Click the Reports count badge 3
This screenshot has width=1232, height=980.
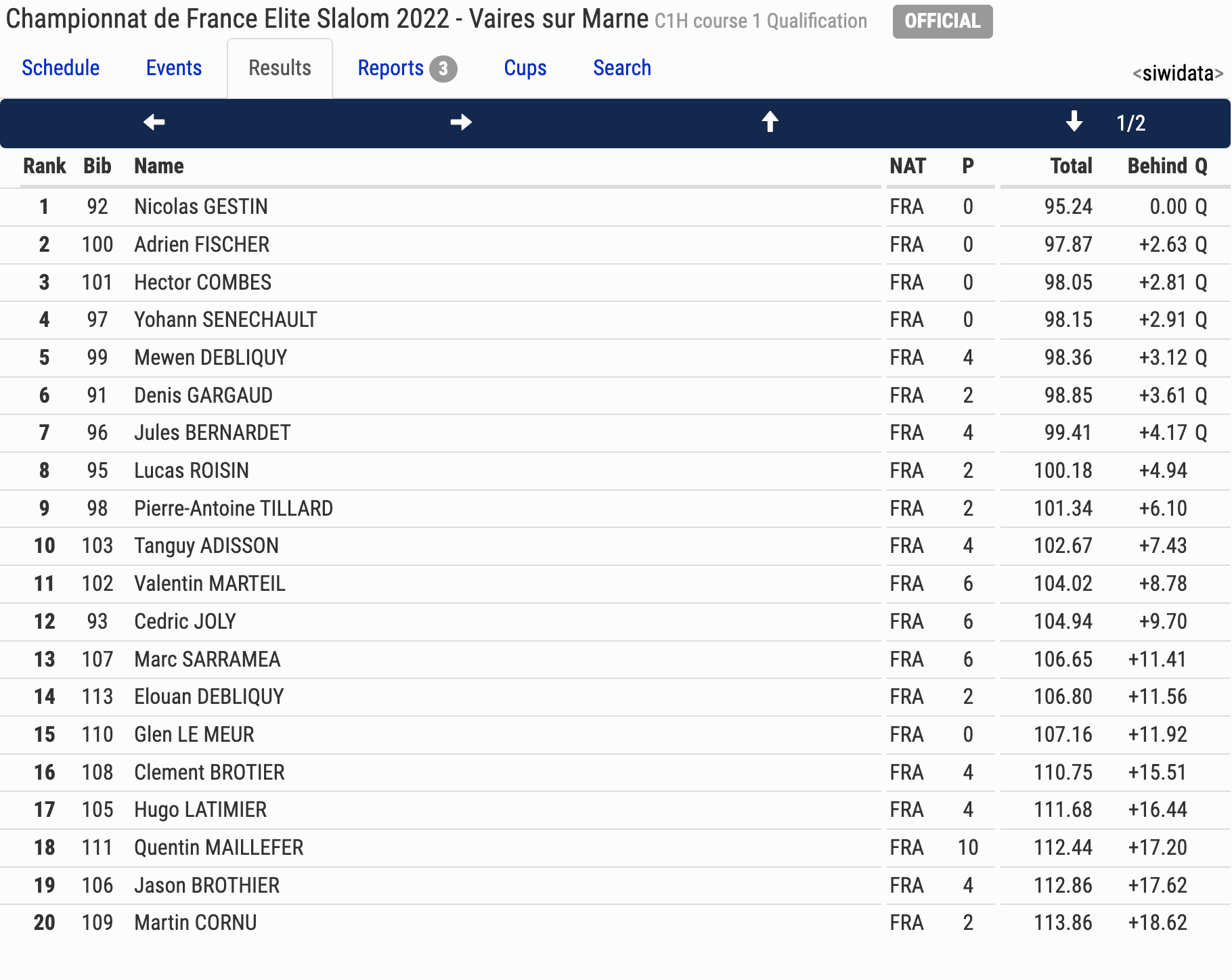click(x=443, y=69)
